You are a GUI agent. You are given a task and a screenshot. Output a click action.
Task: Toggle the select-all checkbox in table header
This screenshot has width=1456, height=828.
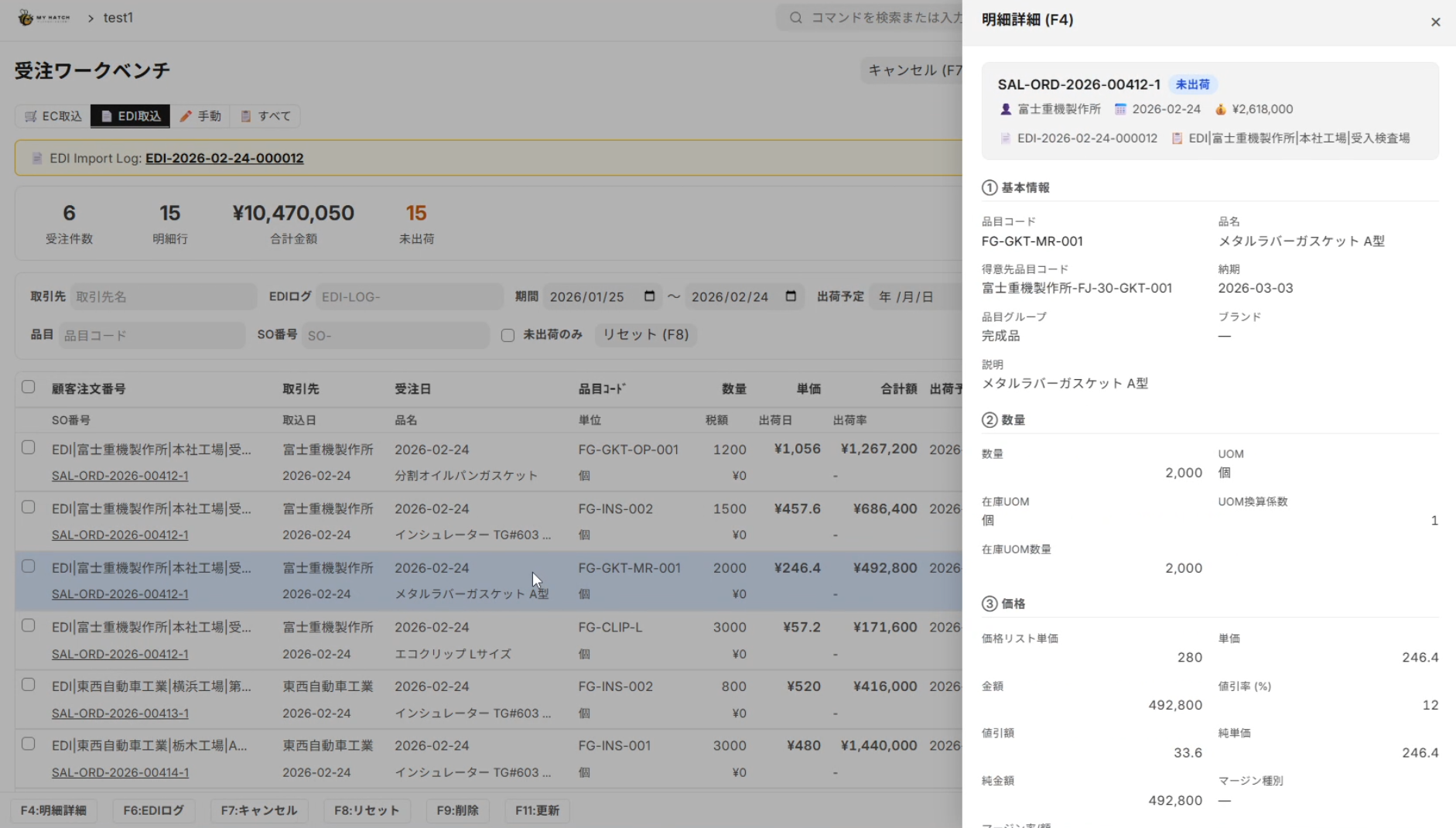[29, 387]
